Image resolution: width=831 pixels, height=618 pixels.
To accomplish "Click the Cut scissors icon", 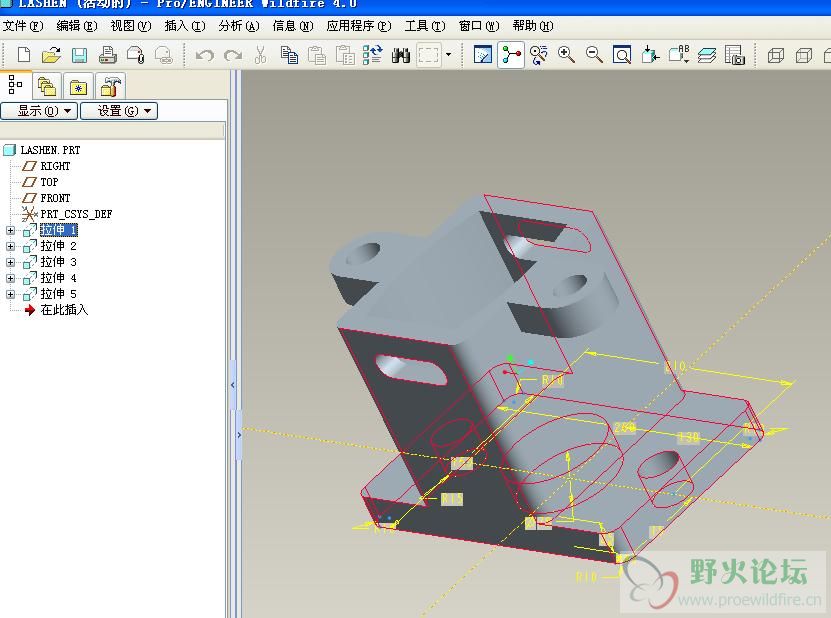I will (x=260, y=55).
